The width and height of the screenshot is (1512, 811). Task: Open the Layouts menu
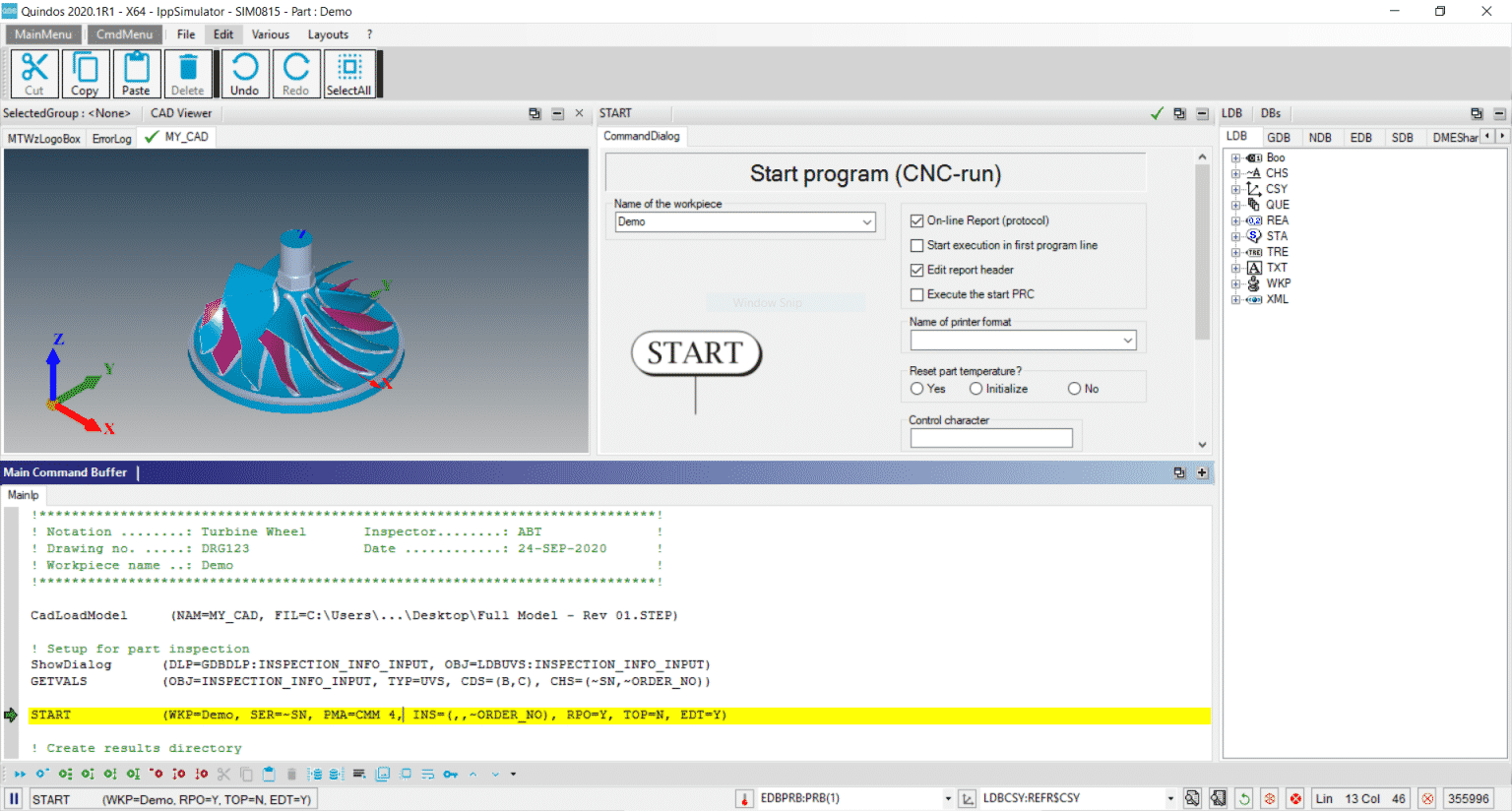(x=328, y=33)
